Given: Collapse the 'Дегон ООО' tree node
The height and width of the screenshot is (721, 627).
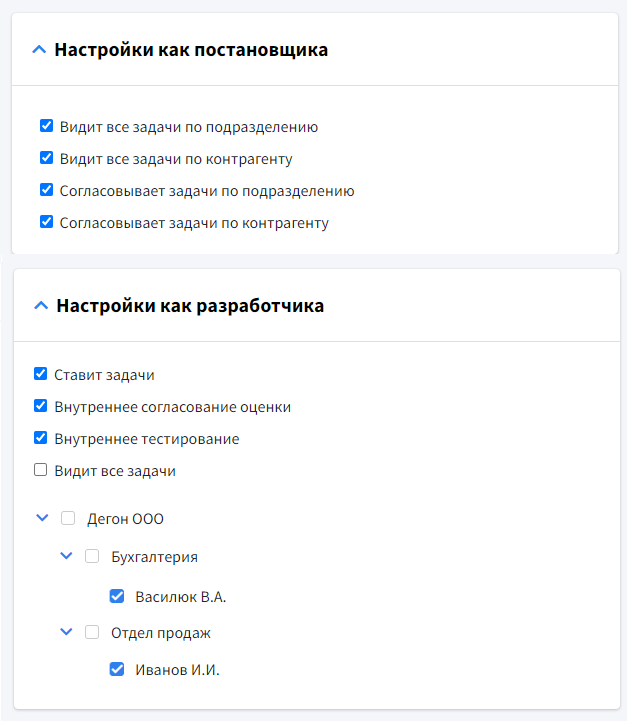Looking at the screenshot, I should click(x=42, y=518).
